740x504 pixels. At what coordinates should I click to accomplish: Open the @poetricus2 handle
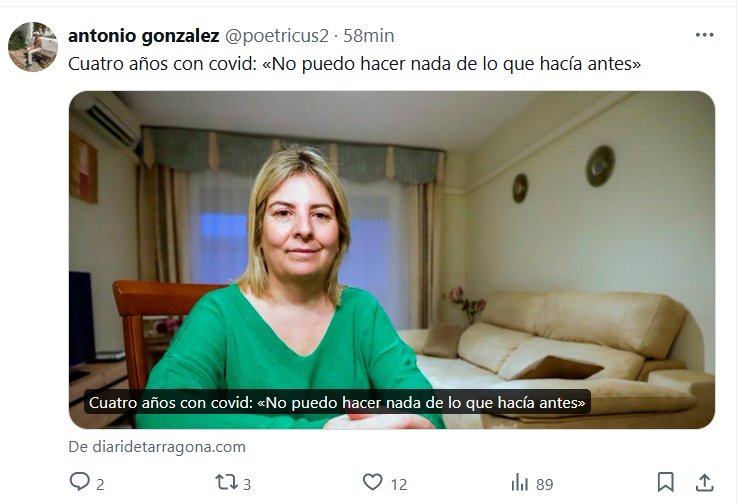(277, 36)
